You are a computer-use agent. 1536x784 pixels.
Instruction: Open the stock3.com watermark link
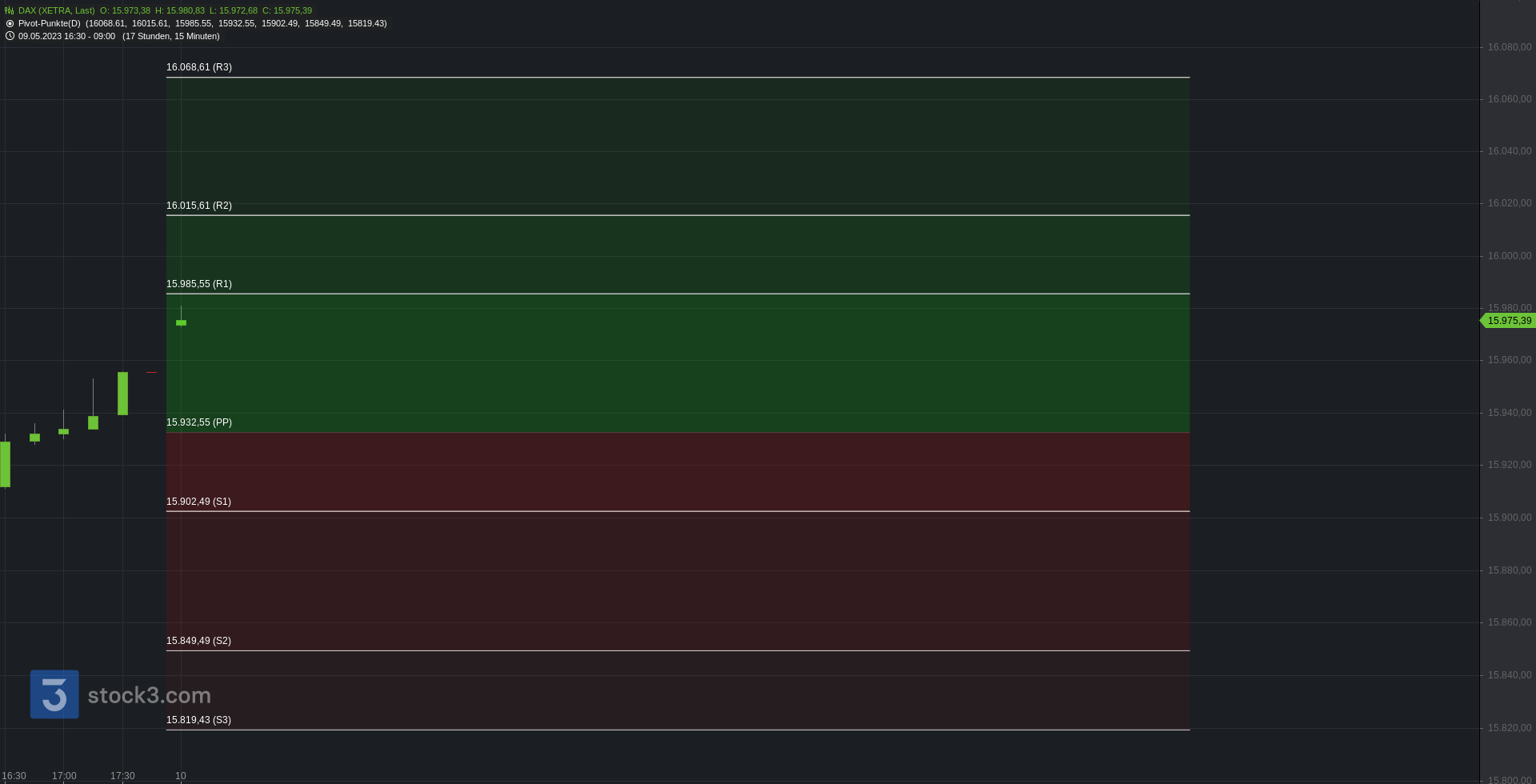pos(149,695)
